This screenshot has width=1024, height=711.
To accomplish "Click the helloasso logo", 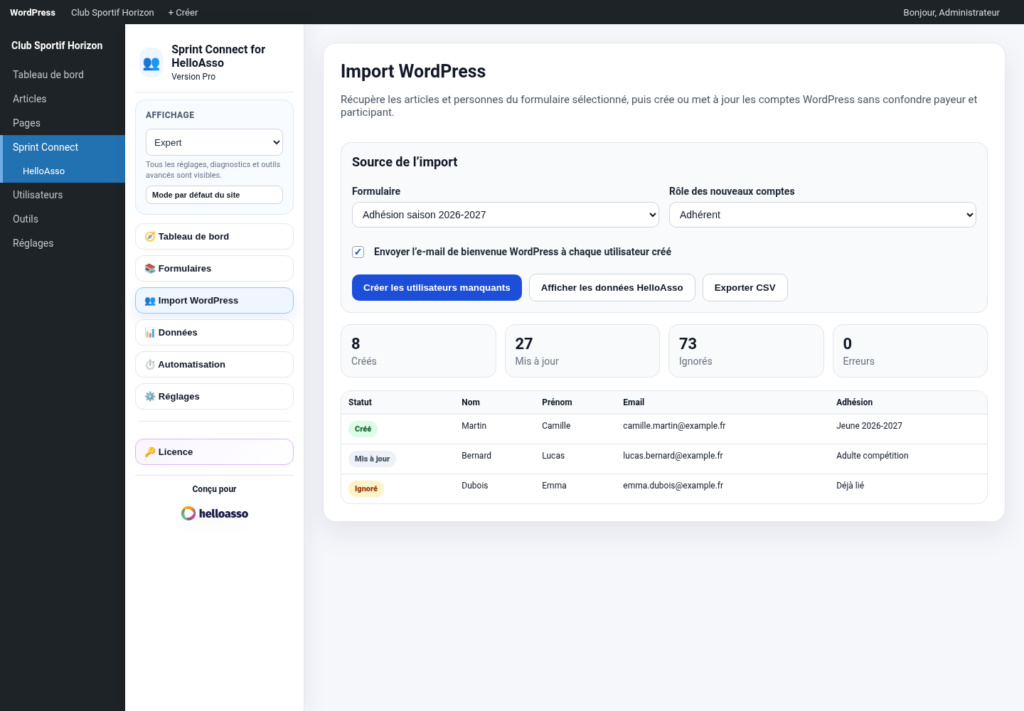I will coord(214,513).
